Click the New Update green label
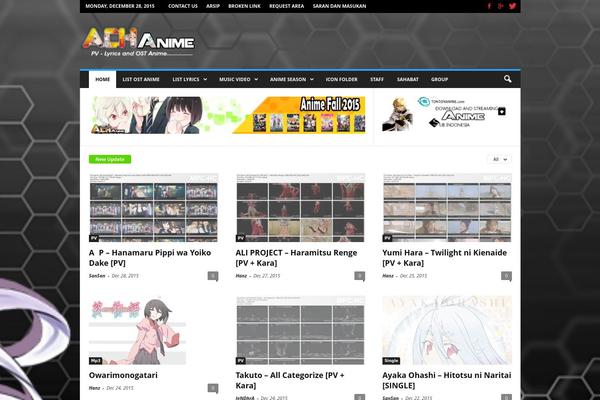600x400 pixels. click(x=109, y=159)
